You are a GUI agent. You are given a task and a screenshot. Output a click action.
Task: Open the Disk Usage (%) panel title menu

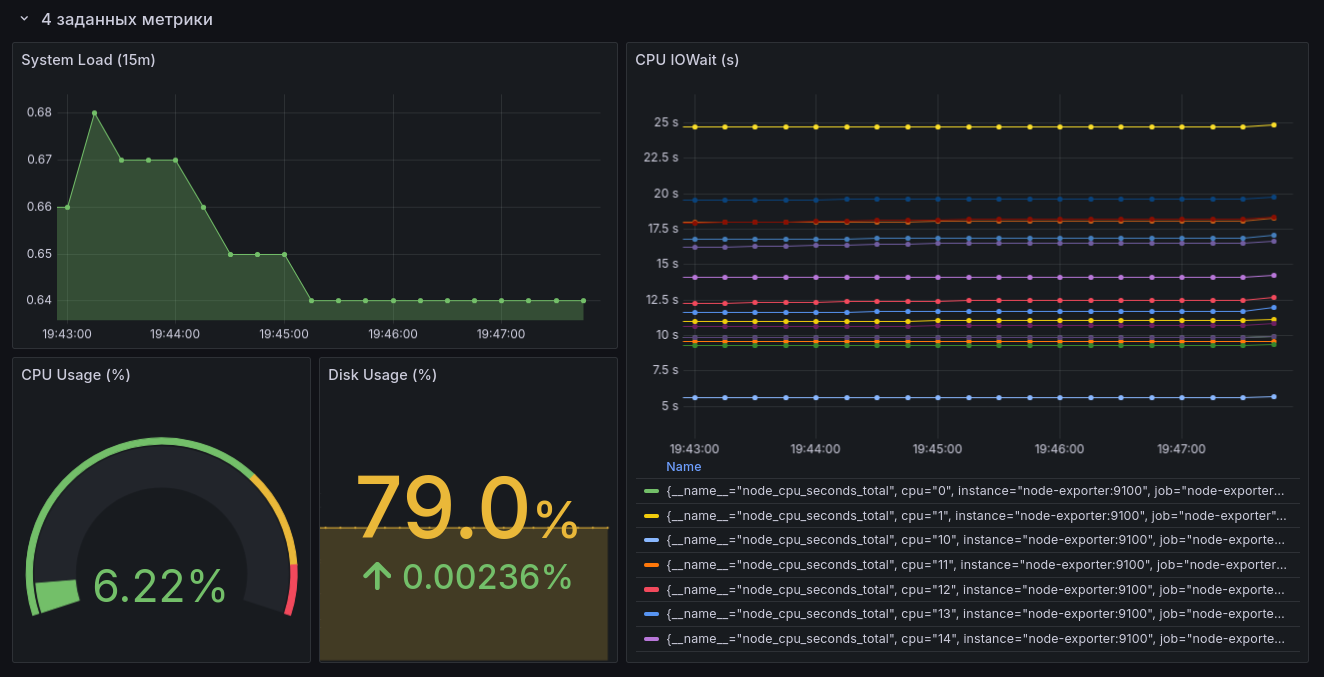pos(382,375)
